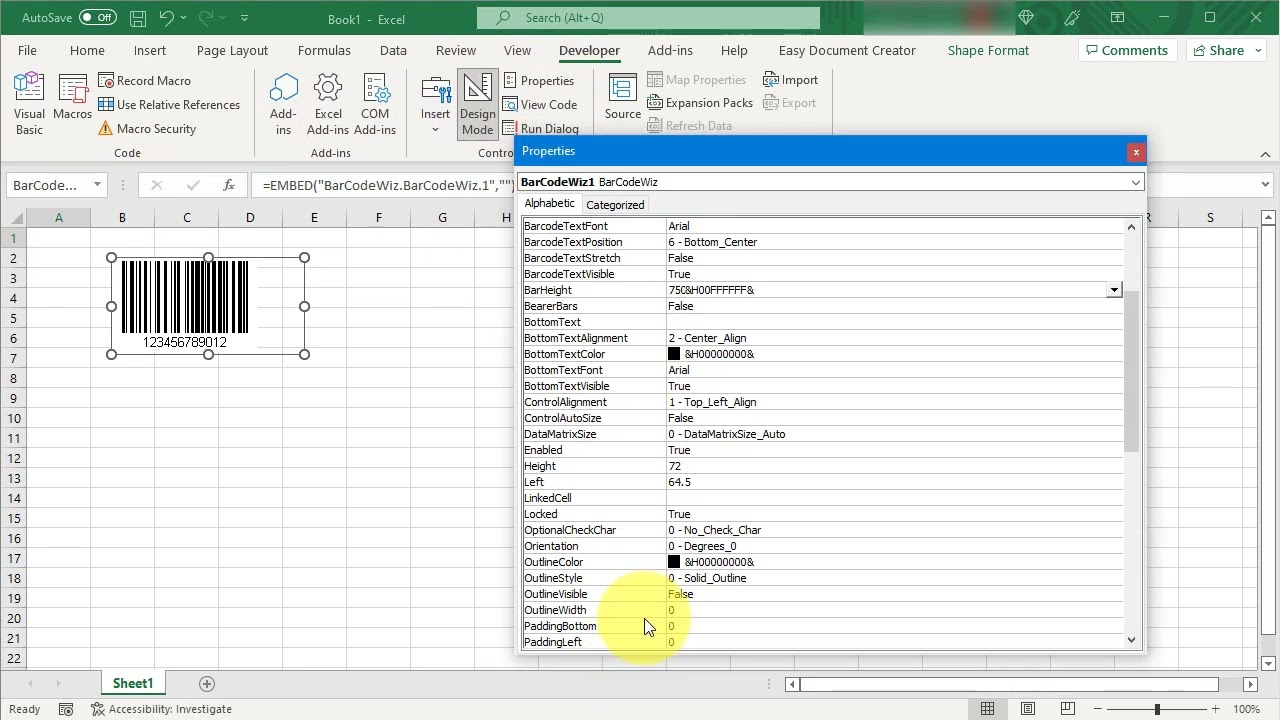Viewport: 1280px width, 720px height.
Task: Click the 100% zoom level
Action: click(1246, 709)
